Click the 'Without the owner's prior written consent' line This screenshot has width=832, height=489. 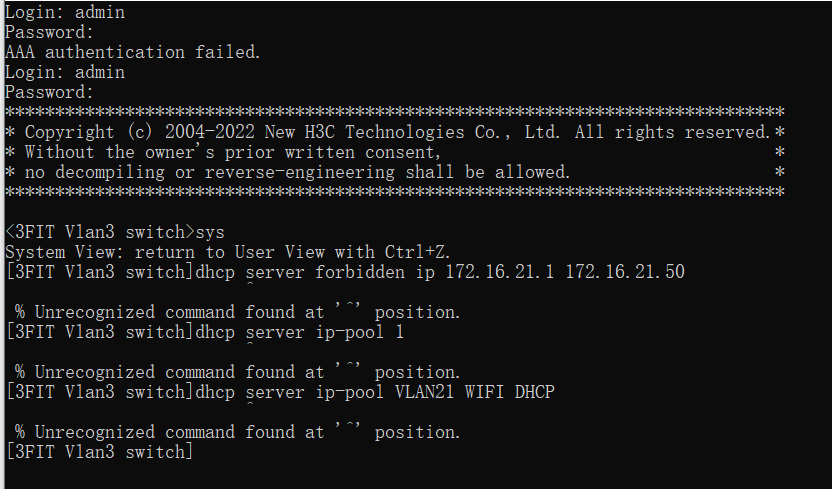click(232, 152)
